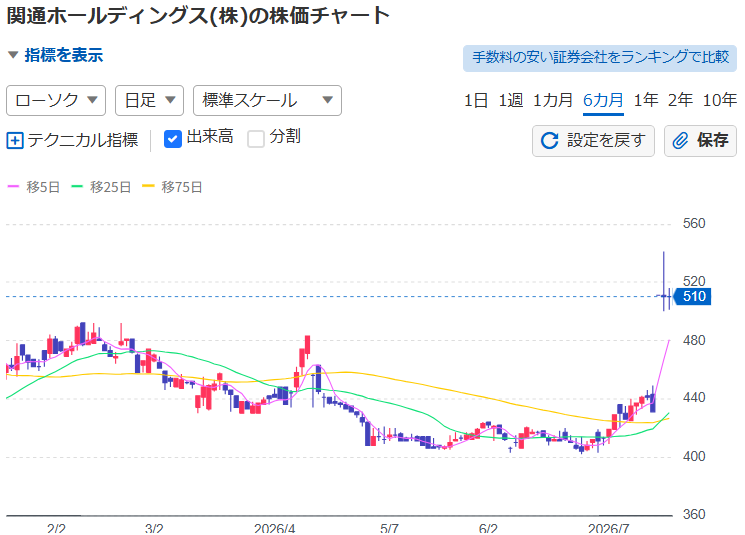Click the 480 price axis label
This screenshot has width=745, height=535.
tap(694, 340)
